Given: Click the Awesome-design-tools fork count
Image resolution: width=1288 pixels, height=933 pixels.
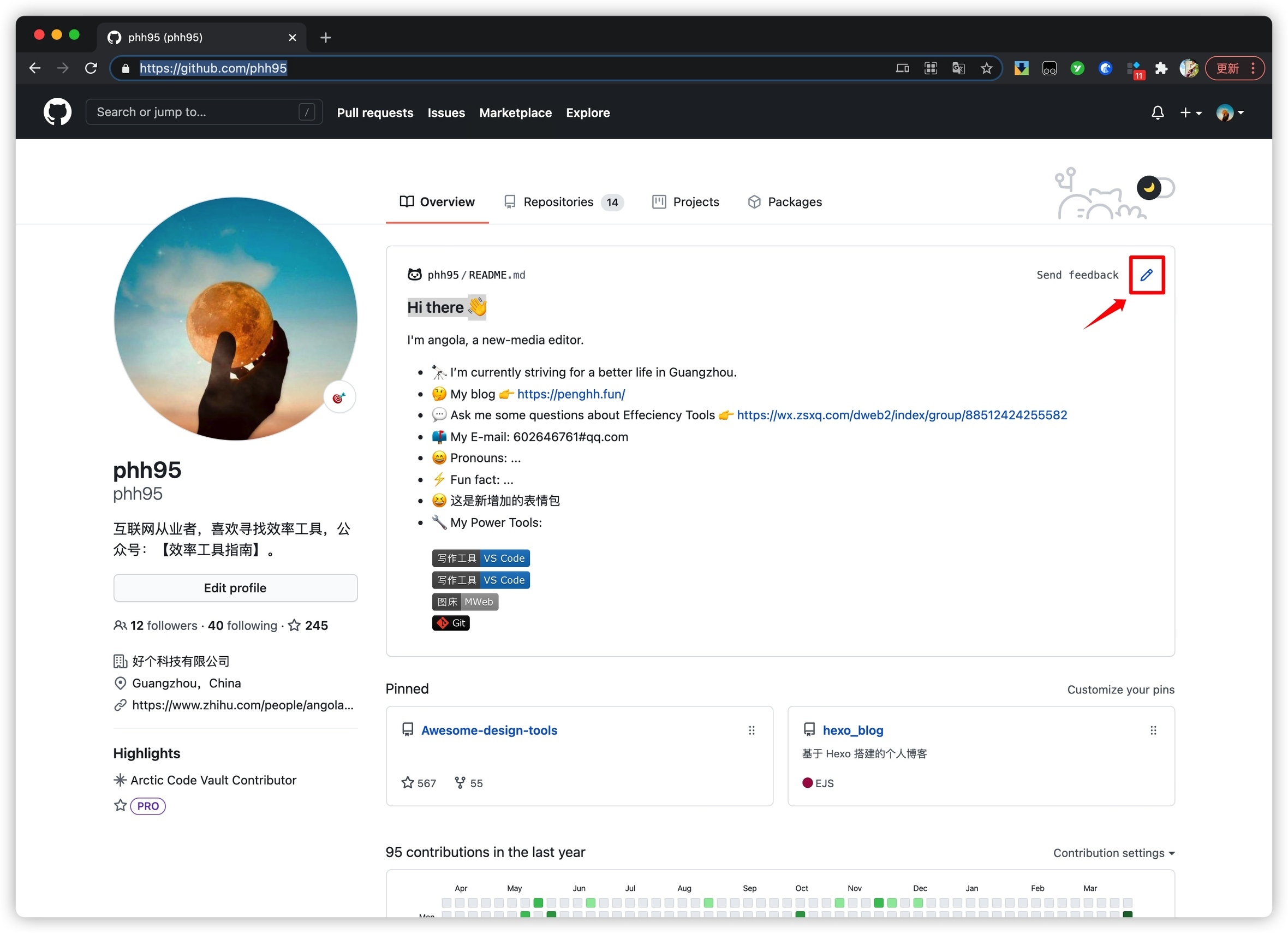Looking at the screenshot, I should (x=468, y=783).
